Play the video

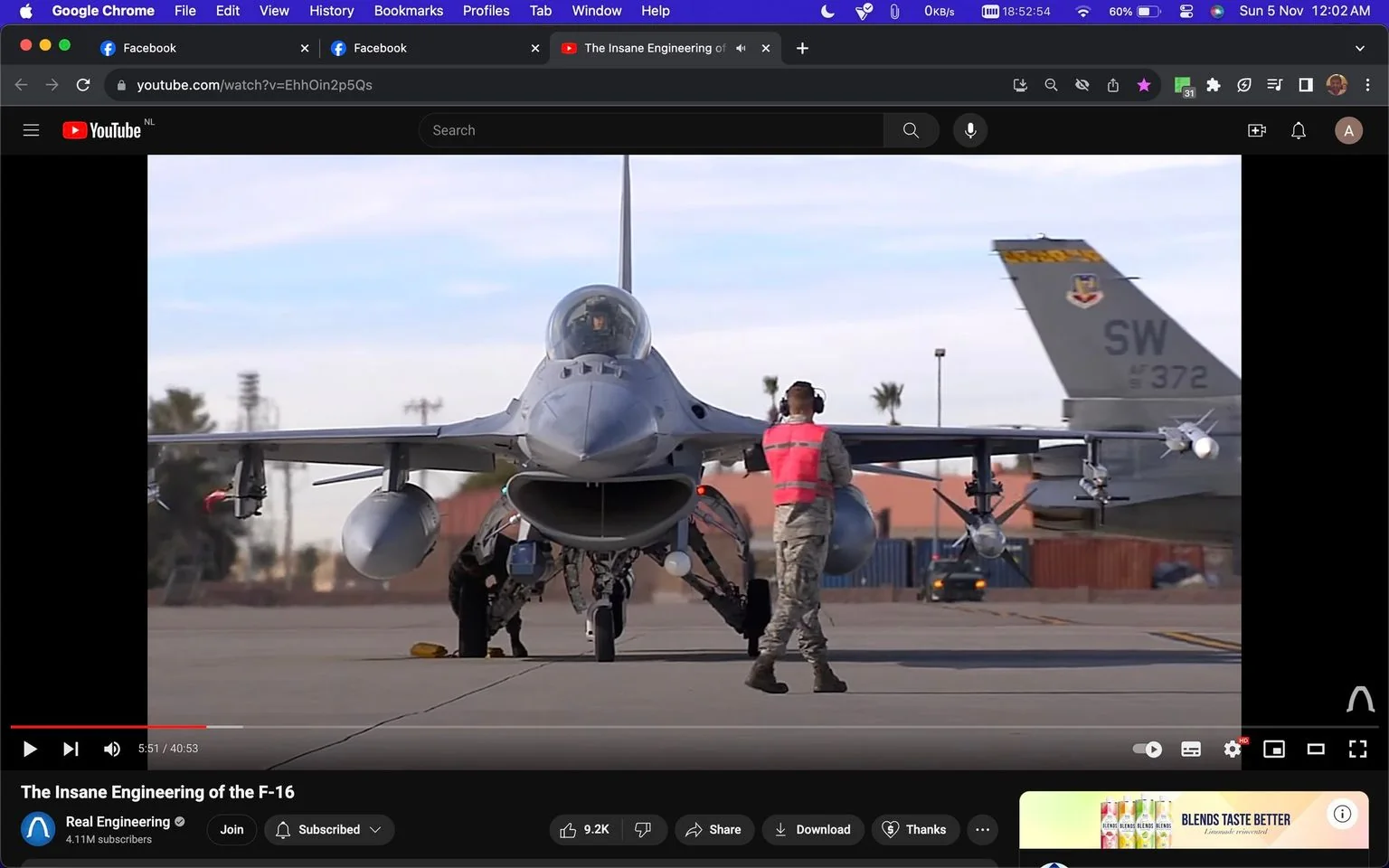click(x=30, y=749)
